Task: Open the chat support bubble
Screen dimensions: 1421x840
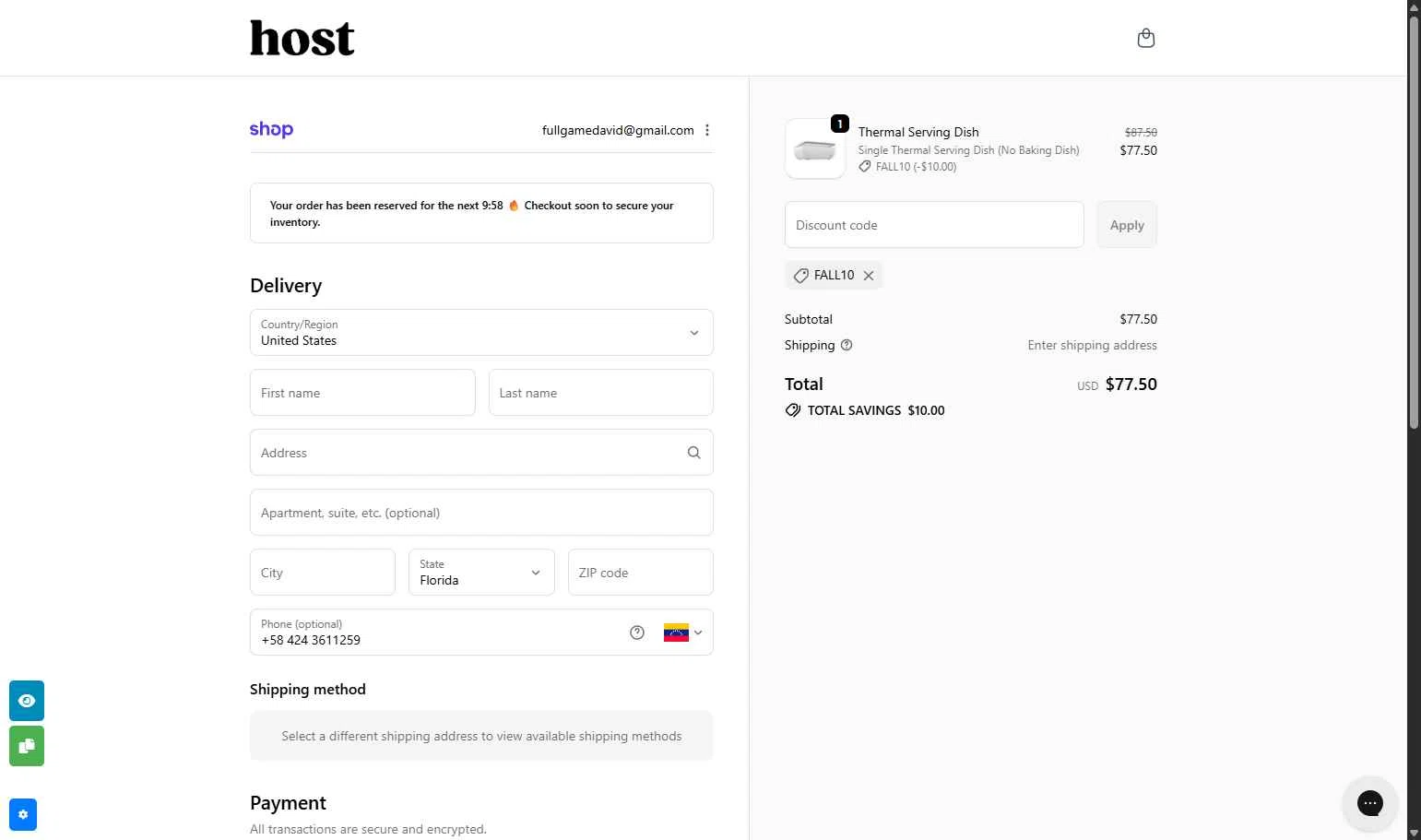Action: point(1370,803)
